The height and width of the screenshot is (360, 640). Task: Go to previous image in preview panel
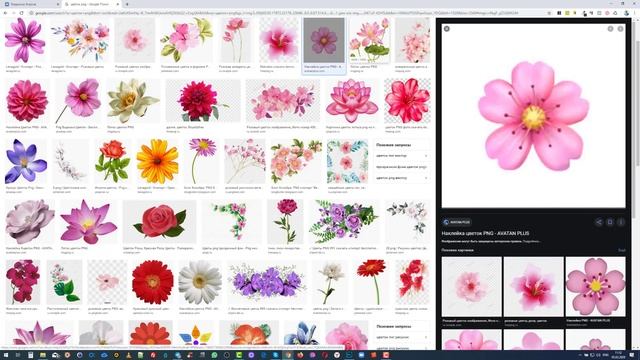tap(610, 29)
